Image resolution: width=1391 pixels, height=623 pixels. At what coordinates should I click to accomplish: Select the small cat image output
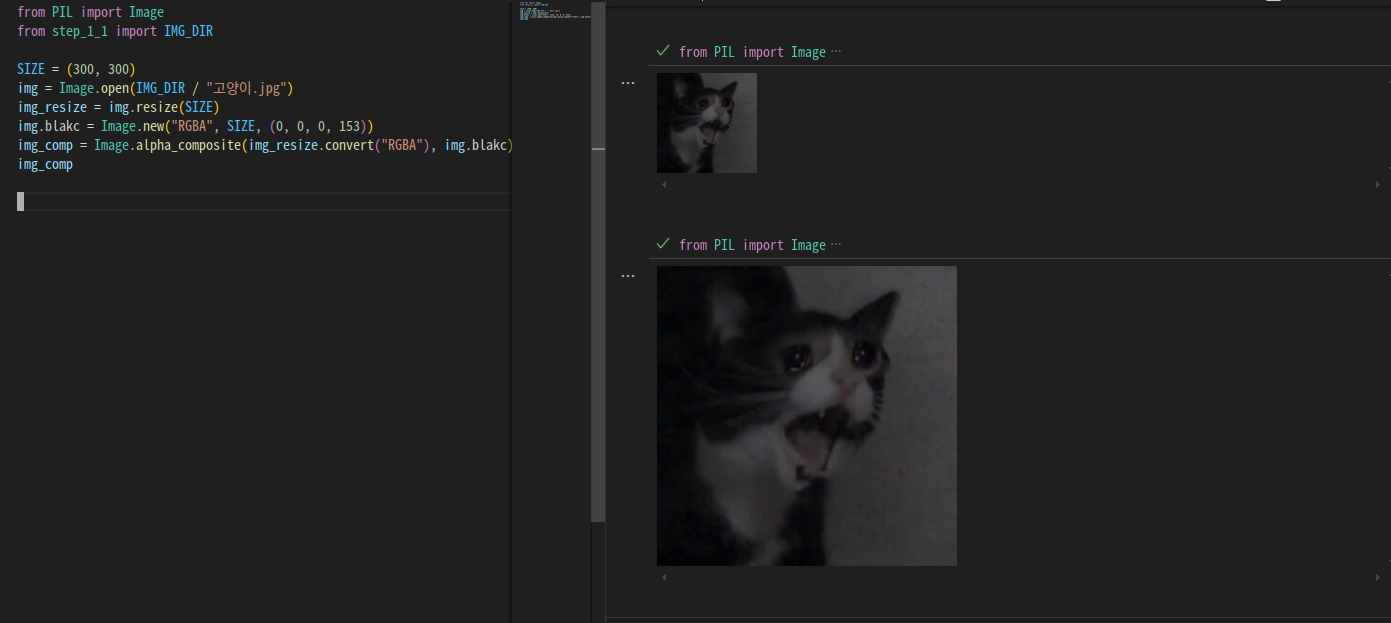(707, 123)
